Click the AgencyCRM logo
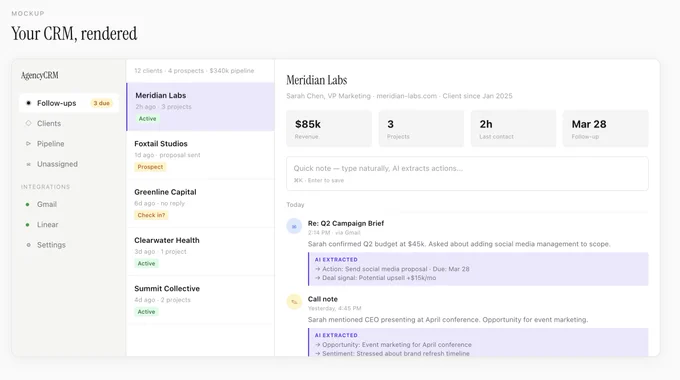Screen dimensions: 680x380 (x=39, y=75)
